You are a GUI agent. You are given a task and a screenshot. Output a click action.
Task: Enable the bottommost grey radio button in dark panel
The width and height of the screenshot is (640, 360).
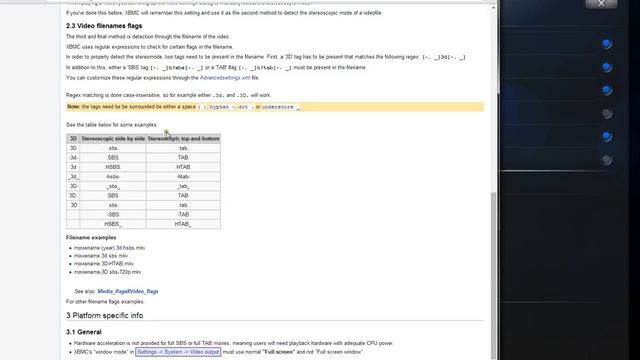pyautogui.click(x=606, y=160)
